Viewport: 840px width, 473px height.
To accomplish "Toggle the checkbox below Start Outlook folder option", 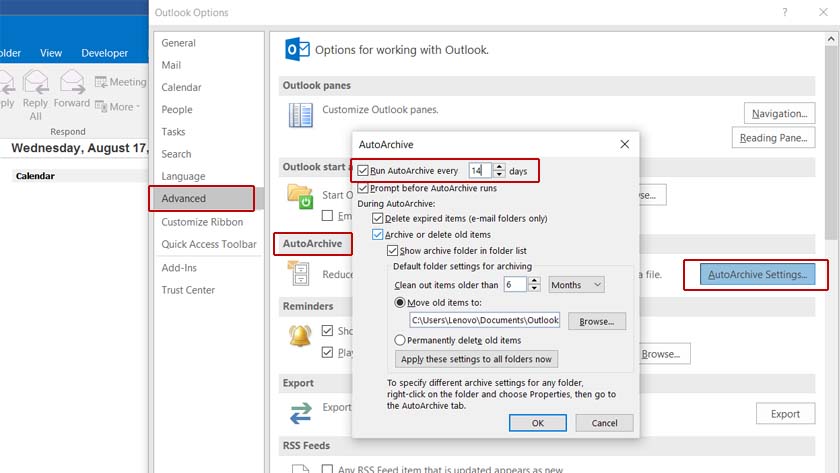I will point(327,215).
